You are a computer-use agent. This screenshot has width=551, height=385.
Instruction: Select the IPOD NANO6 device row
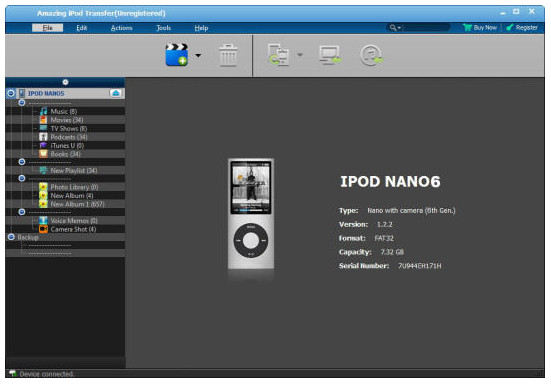pos(65,93)
